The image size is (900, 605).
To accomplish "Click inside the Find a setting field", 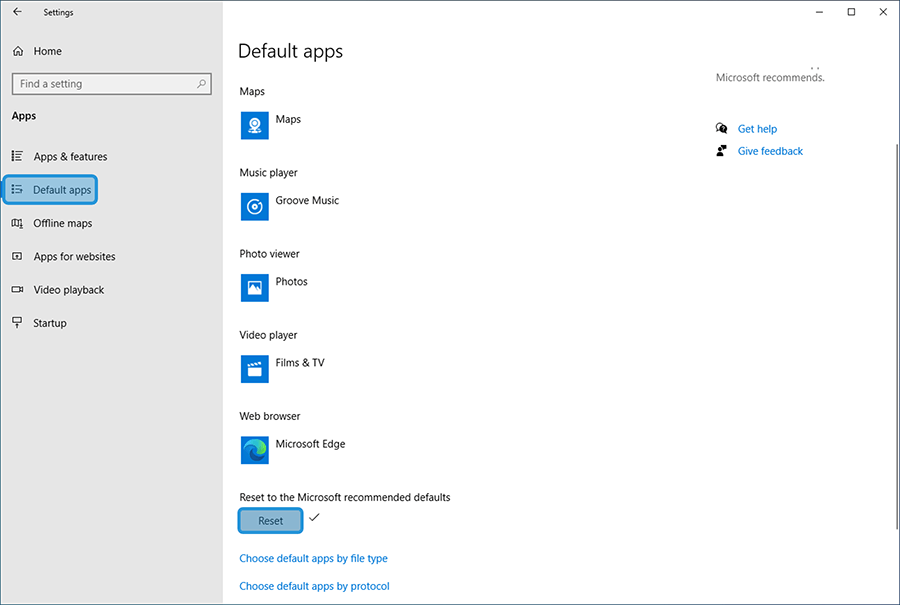I will (111, 84).
